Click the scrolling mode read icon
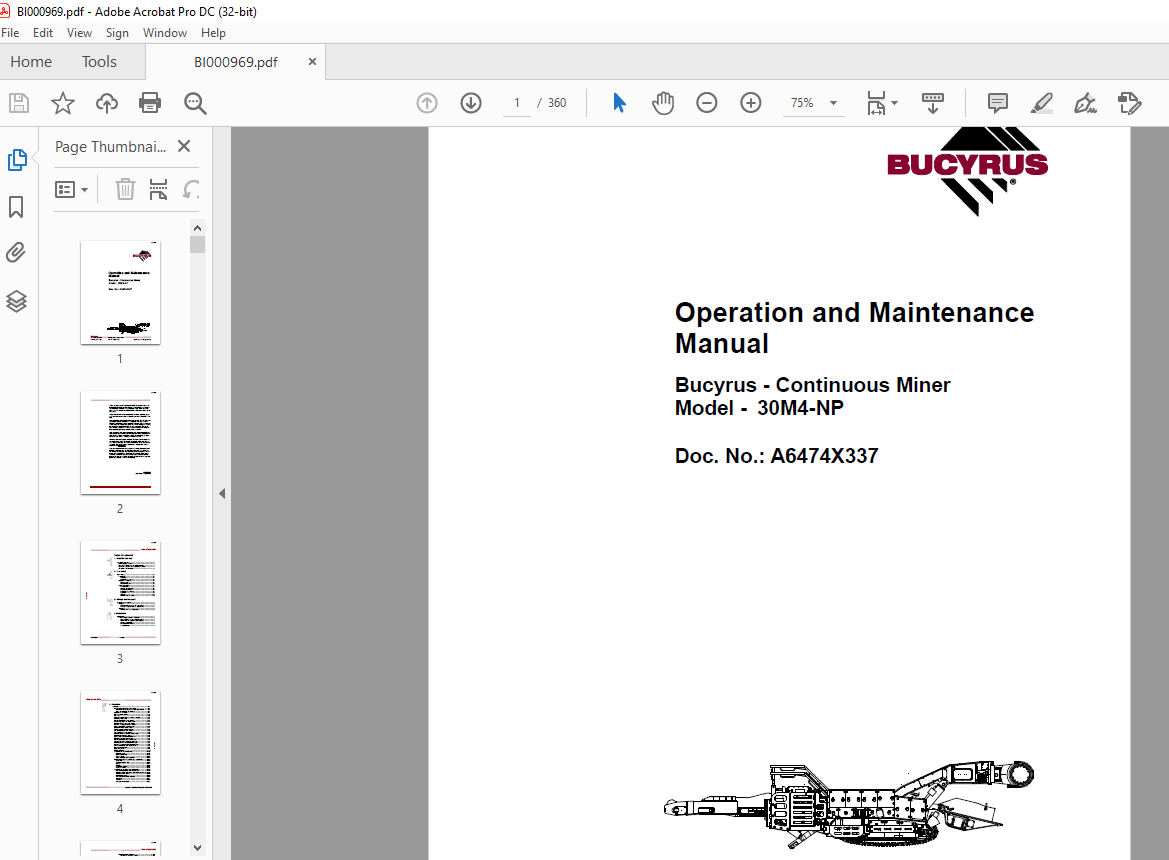The height and width of the screenshot is (860, 1169). click(933, 103)
